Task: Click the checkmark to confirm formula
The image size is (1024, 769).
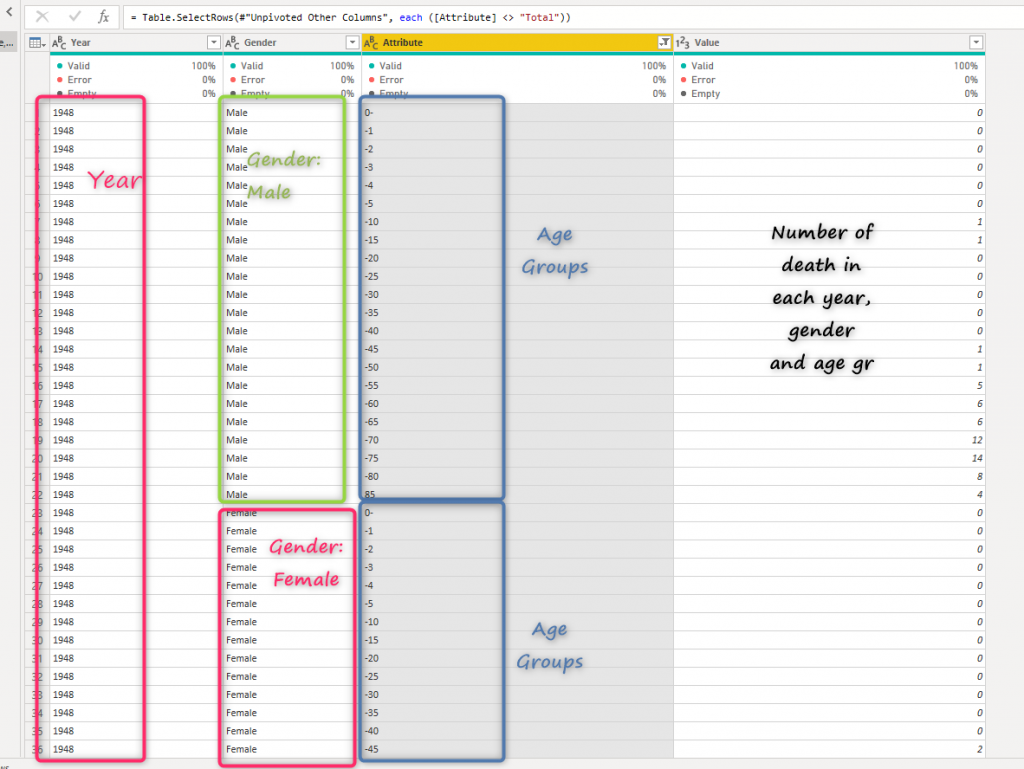Action: tap(74, 17)
